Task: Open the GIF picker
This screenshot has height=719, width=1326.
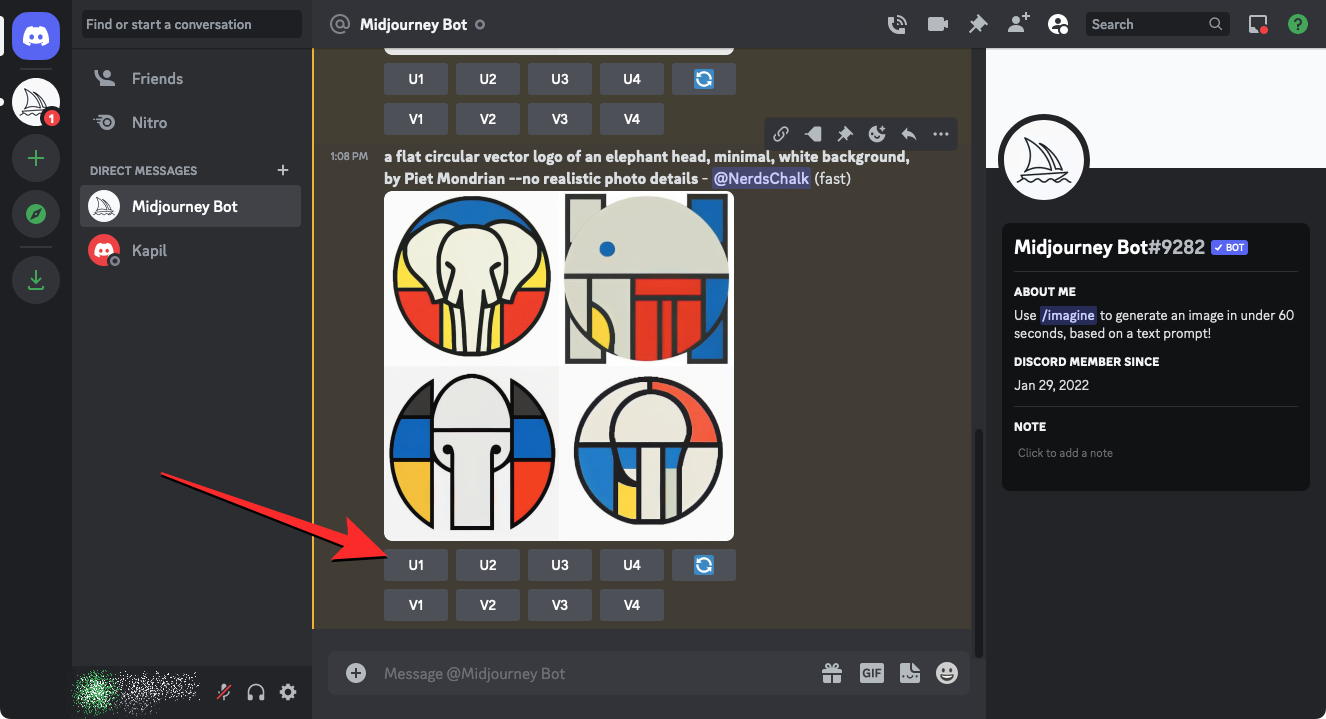Action: pyautogui.click(x=872, y=673)
